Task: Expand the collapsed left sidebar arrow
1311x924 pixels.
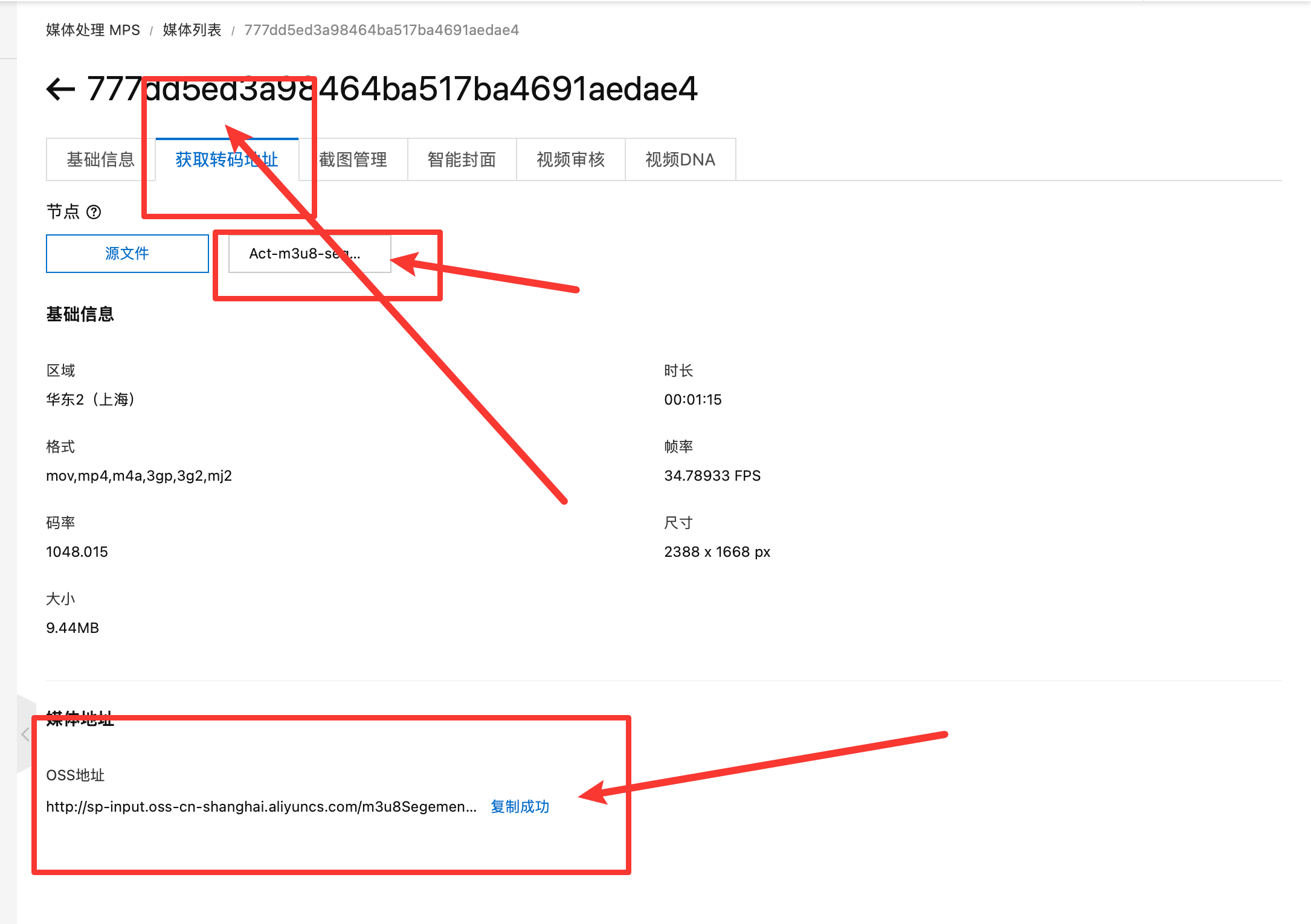Action: [25, 734]
